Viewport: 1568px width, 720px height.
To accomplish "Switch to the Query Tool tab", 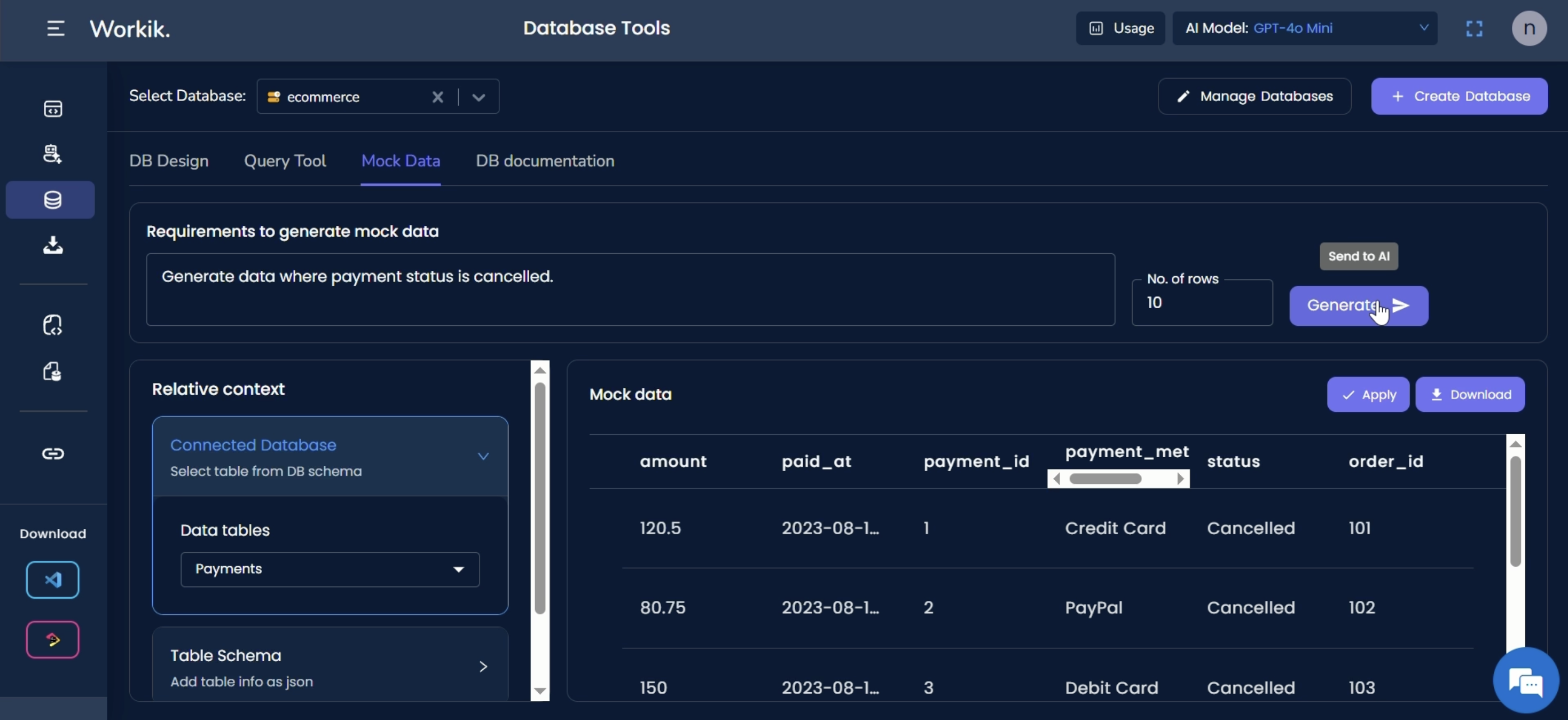I will (x=285, y=161).
